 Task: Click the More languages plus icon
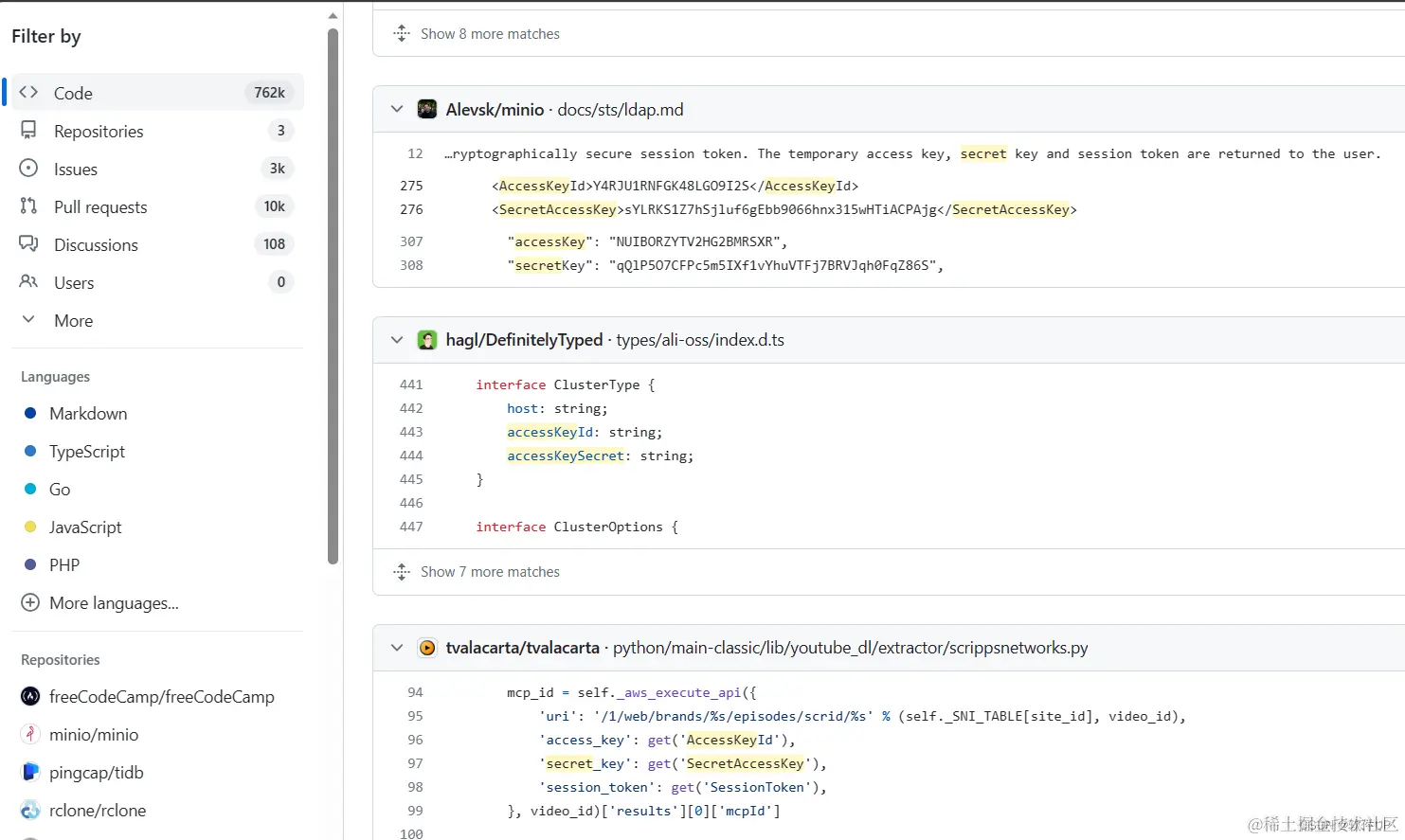tap(30, 602)
